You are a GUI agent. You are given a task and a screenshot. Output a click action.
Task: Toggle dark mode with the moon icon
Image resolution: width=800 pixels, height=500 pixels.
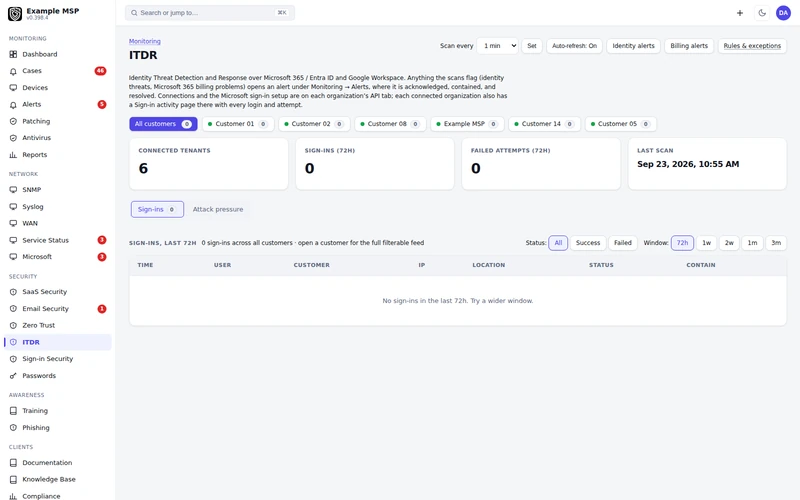(762, 13)
